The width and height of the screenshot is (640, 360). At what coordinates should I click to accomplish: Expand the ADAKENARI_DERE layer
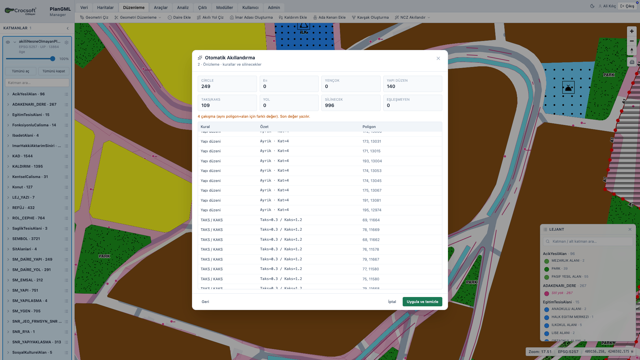click(8, 104)
